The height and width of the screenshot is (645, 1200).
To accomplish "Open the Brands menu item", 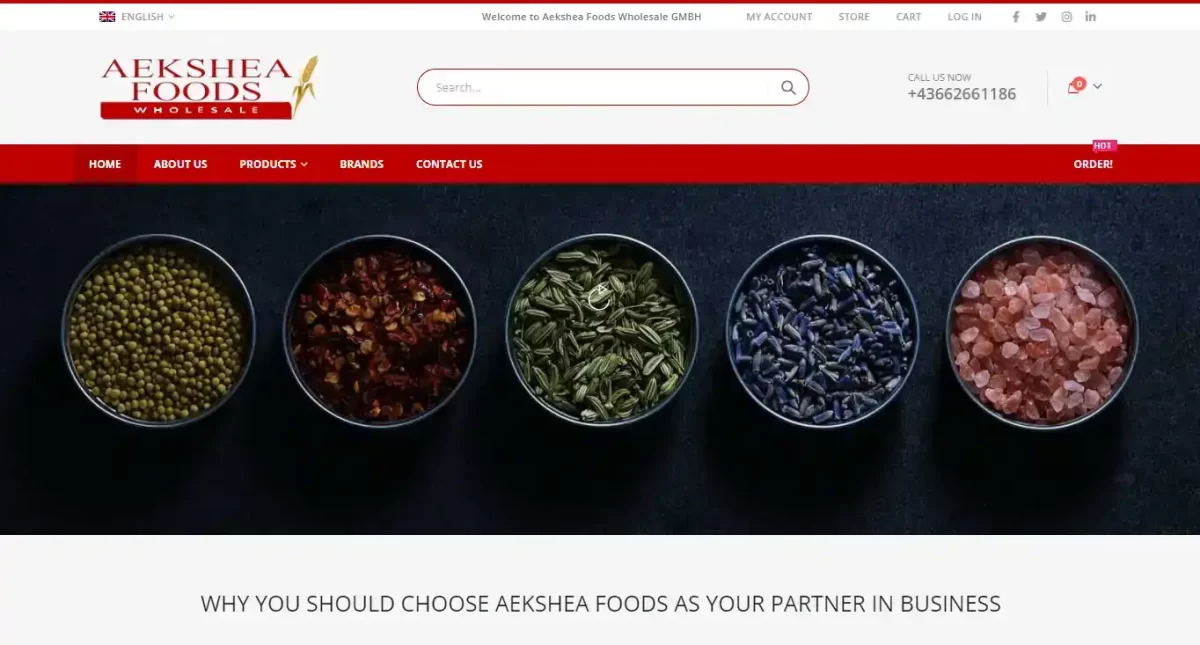I will point(361,164).
